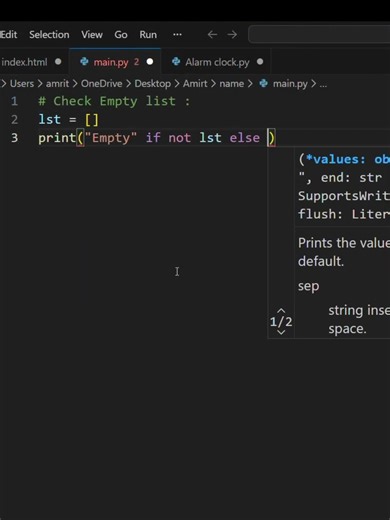390x520 pixels.
Task: Click line number 1 in the gutter
Action: pos(14,101)
